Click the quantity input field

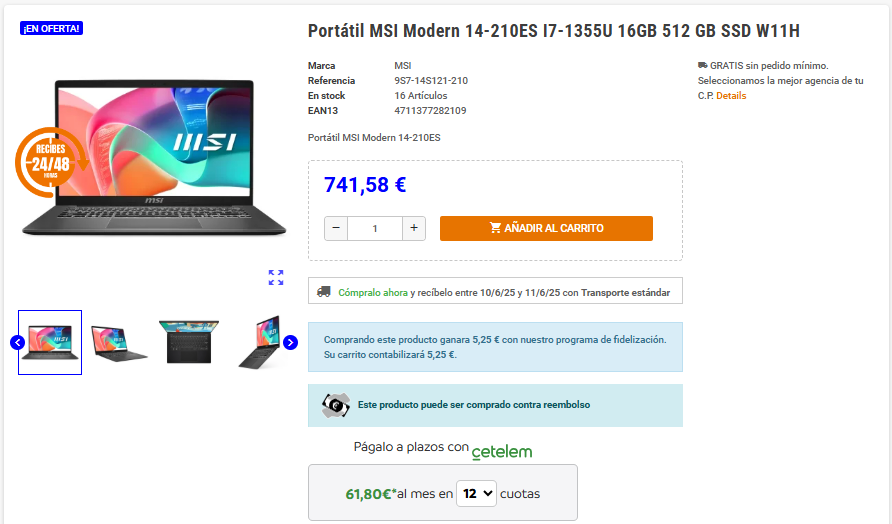coord(375,228)
